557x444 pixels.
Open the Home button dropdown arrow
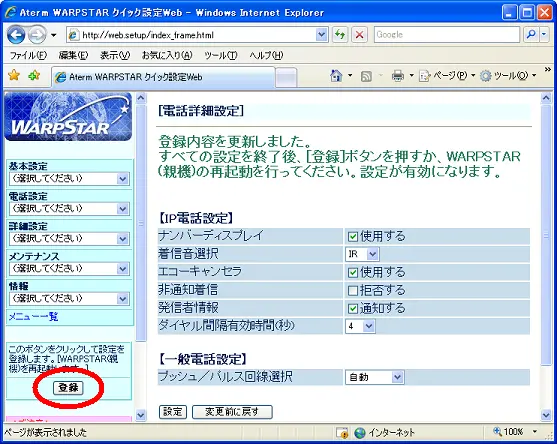pyautogui.click(x=350, y=75)
